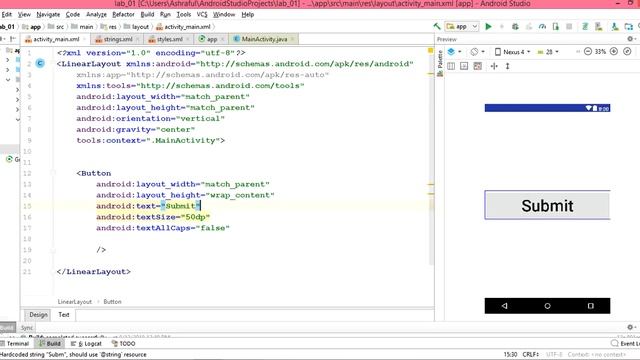Click the Stop square icon in toolbar
Image resolution: width=640 pixels, height=360 pixels.
point(569,27)
